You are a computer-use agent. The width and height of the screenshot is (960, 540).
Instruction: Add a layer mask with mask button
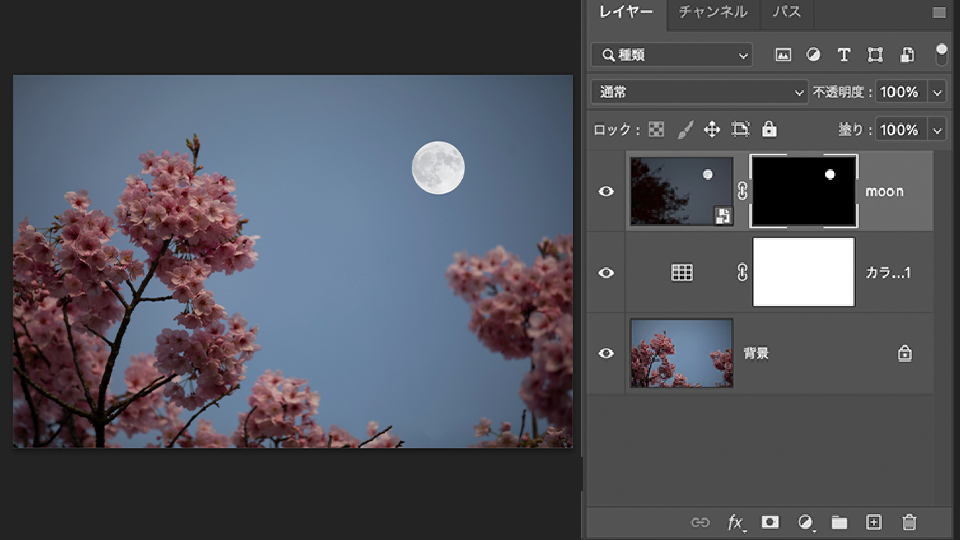(770, 522)
